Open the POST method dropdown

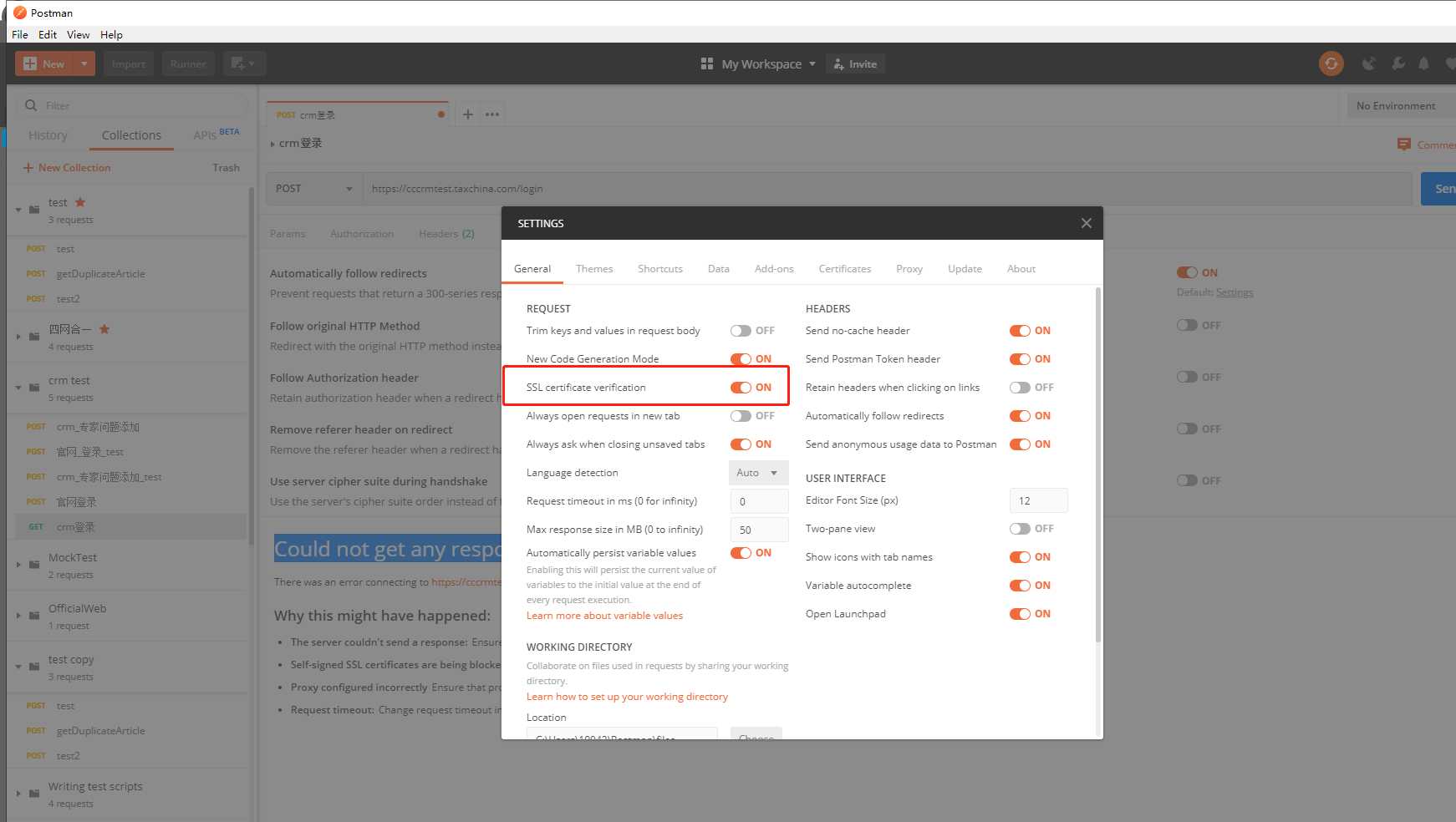click(314, 189)
